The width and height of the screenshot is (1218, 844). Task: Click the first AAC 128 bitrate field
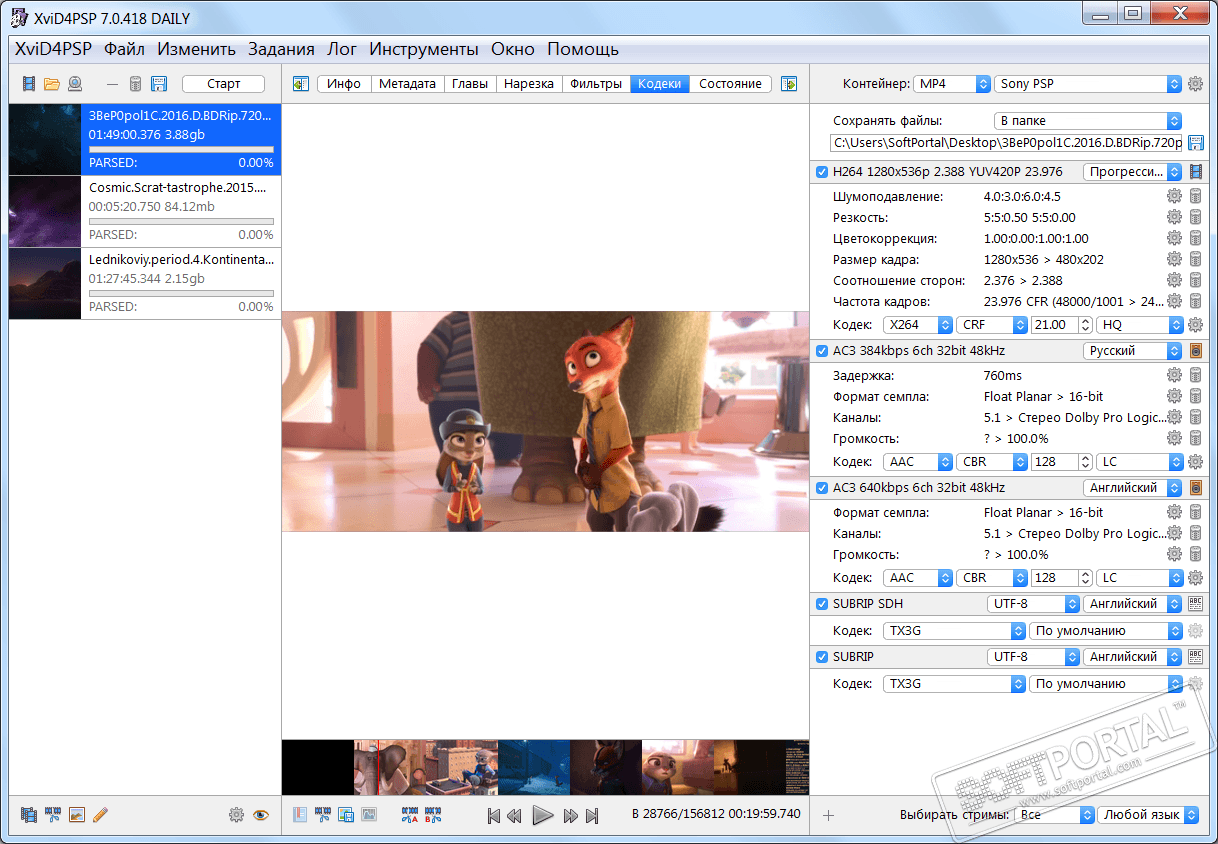tap(1062, 462)
